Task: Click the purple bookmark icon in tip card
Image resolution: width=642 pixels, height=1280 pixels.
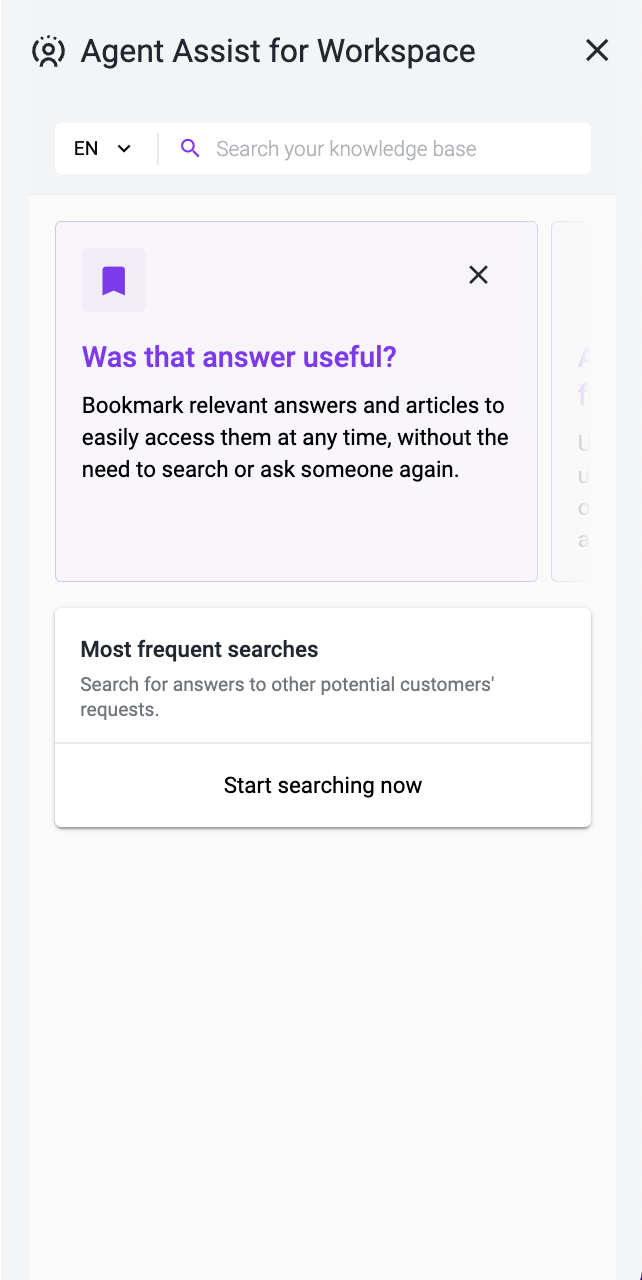Action: (114, 280)
